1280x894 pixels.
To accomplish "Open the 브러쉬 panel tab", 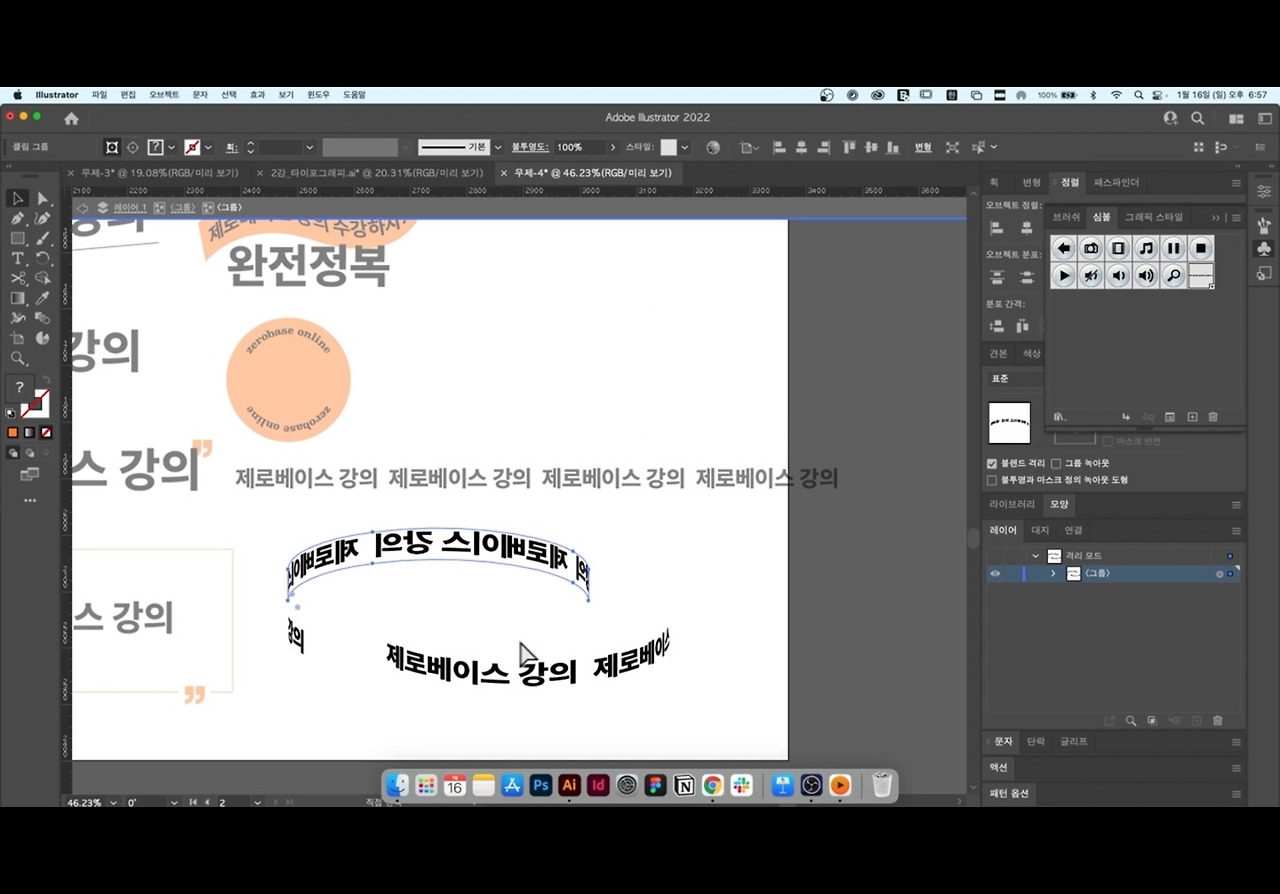I will tap(1066, 217).
